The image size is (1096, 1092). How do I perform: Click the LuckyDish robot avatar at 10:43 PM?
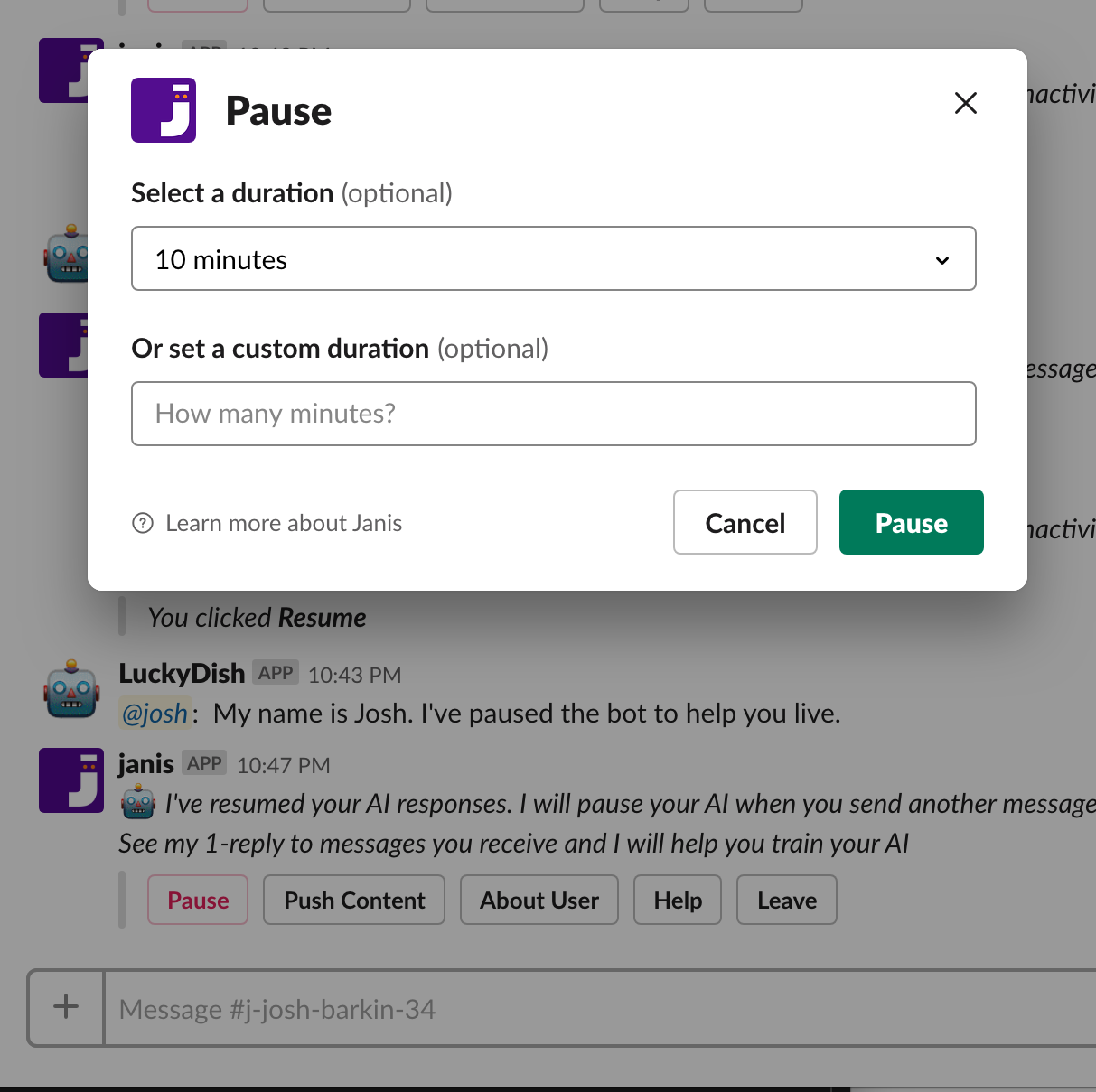click(x=70, y=689)
